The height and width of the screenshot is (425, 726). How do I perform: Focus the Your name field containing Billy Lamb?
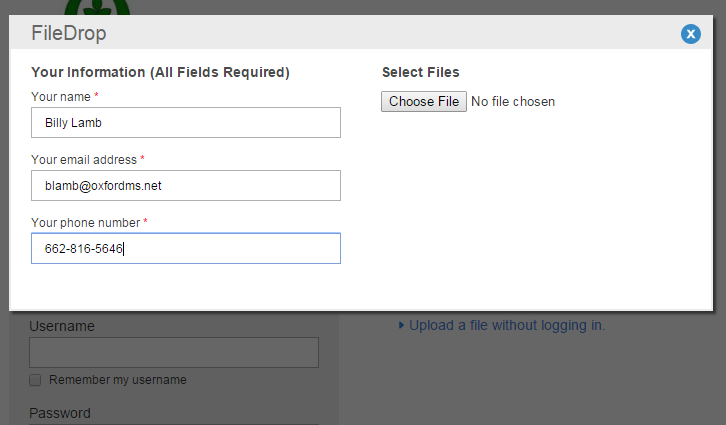click(186, 123)
